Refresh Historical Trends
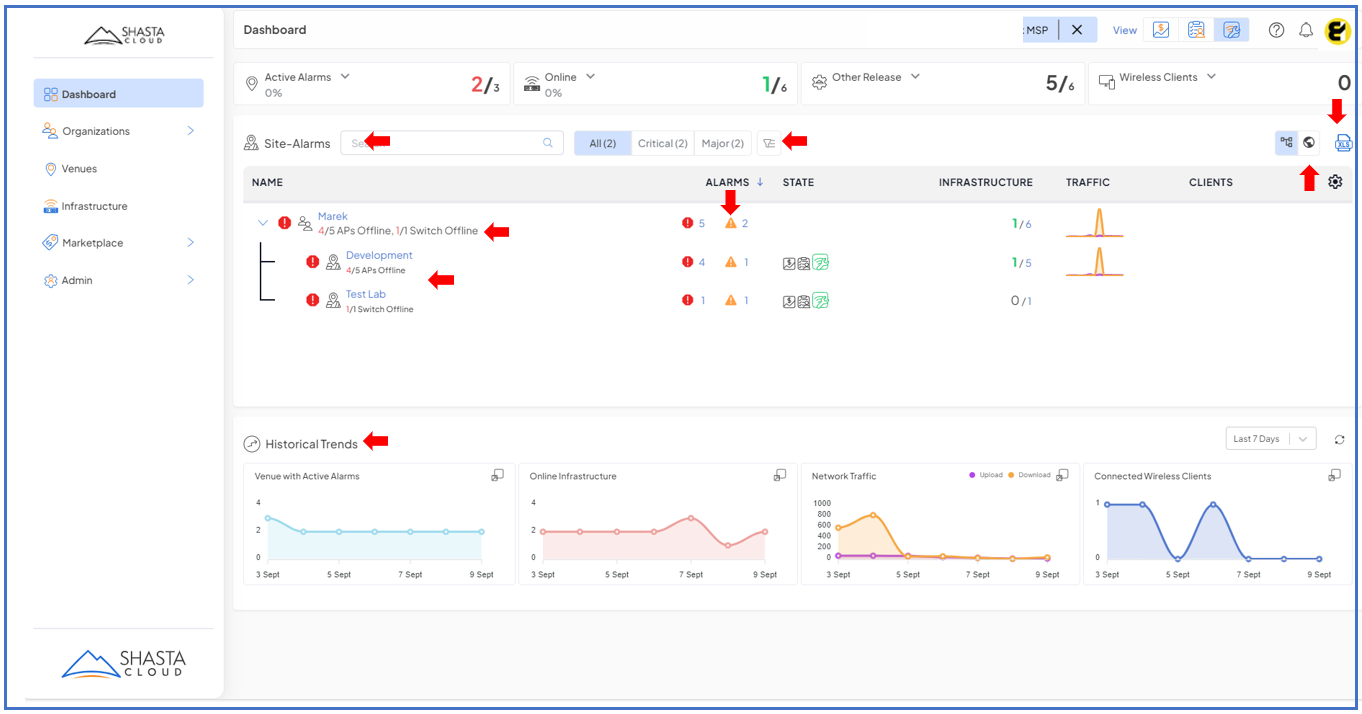The width and height of the screenshot is (1362, 714). (x=1340, y=439)
